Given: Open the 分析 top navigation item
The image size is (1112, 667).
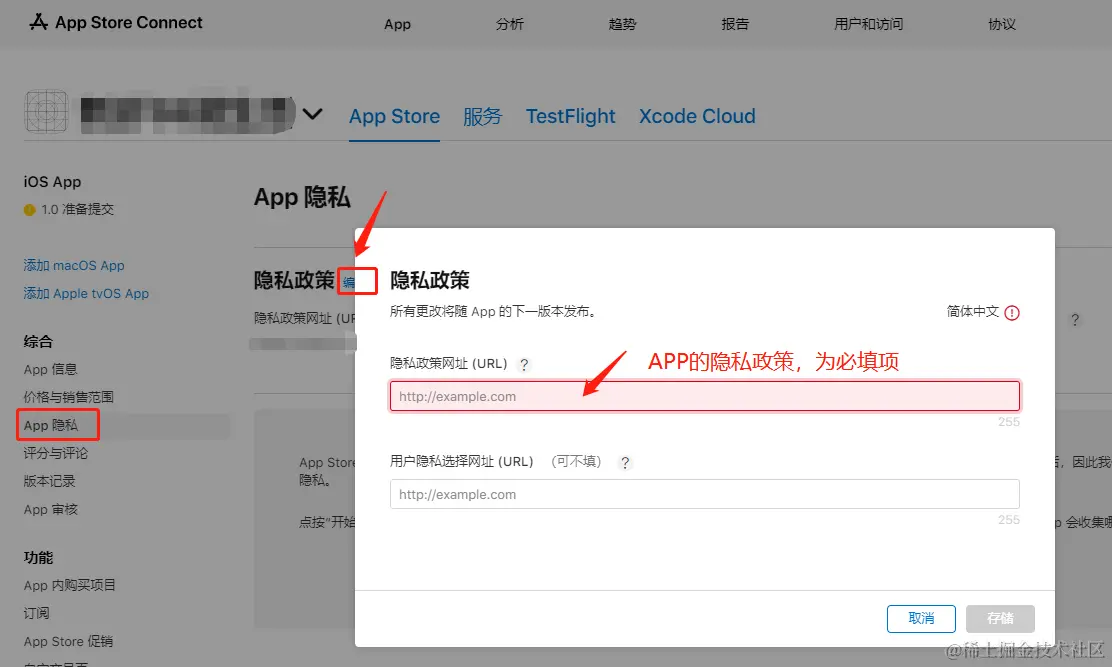Looking at the screenshot, I should [509, 24].
